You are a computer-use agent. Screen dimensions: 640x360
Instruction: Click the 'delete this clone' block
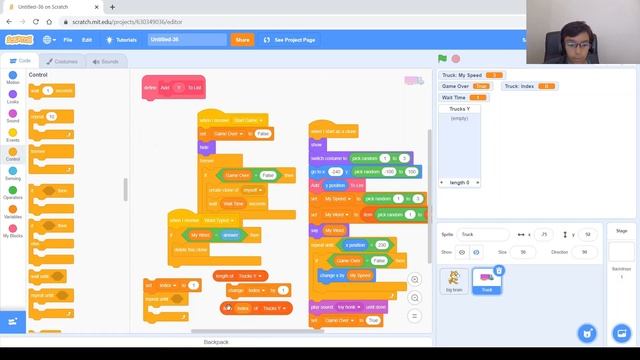[x=190, y=250]
